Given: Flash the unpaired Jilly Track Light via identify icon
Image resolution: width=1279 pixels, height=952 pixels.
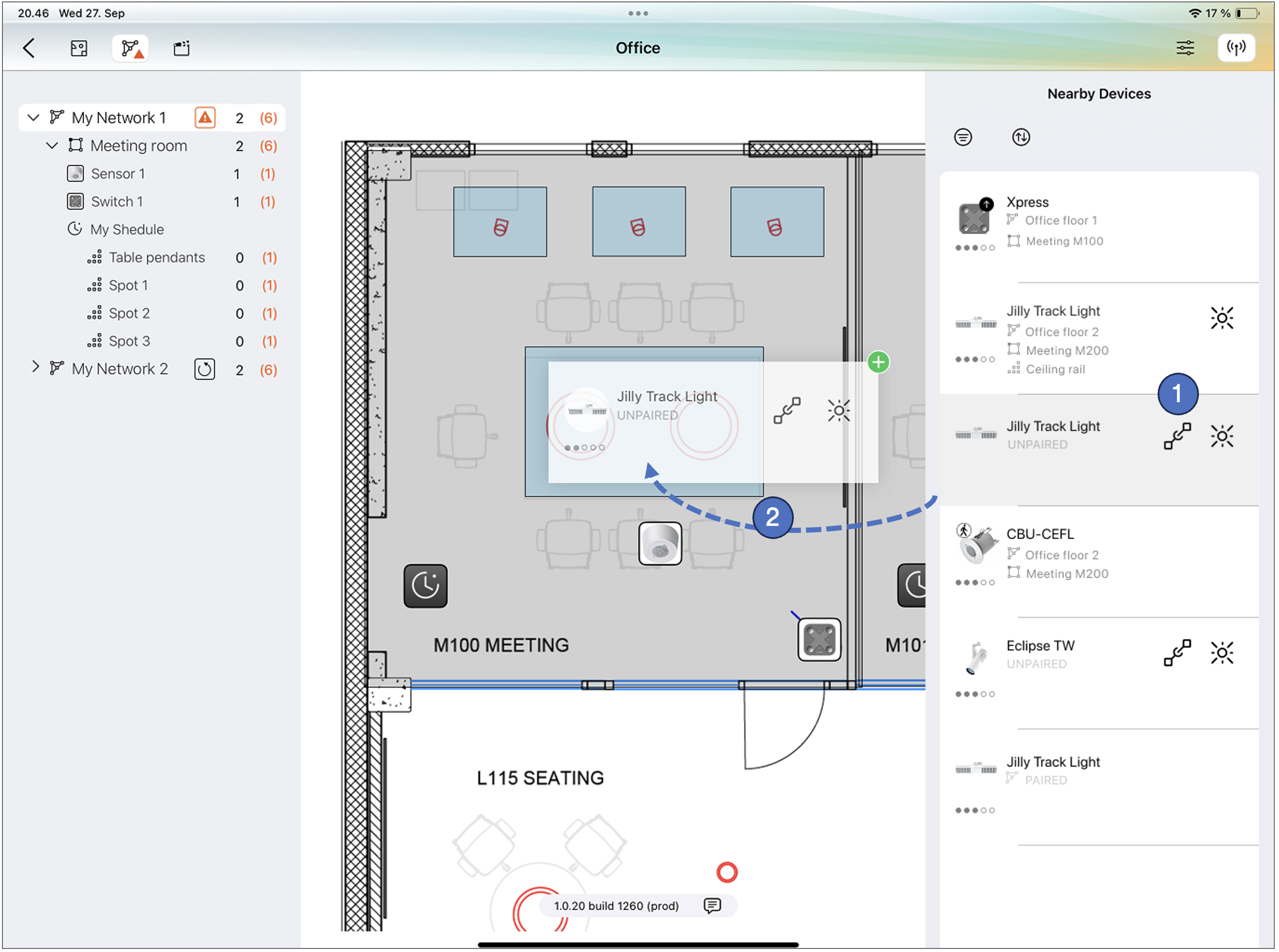Looking at the screenshot, I should [x=1222, y=436].
